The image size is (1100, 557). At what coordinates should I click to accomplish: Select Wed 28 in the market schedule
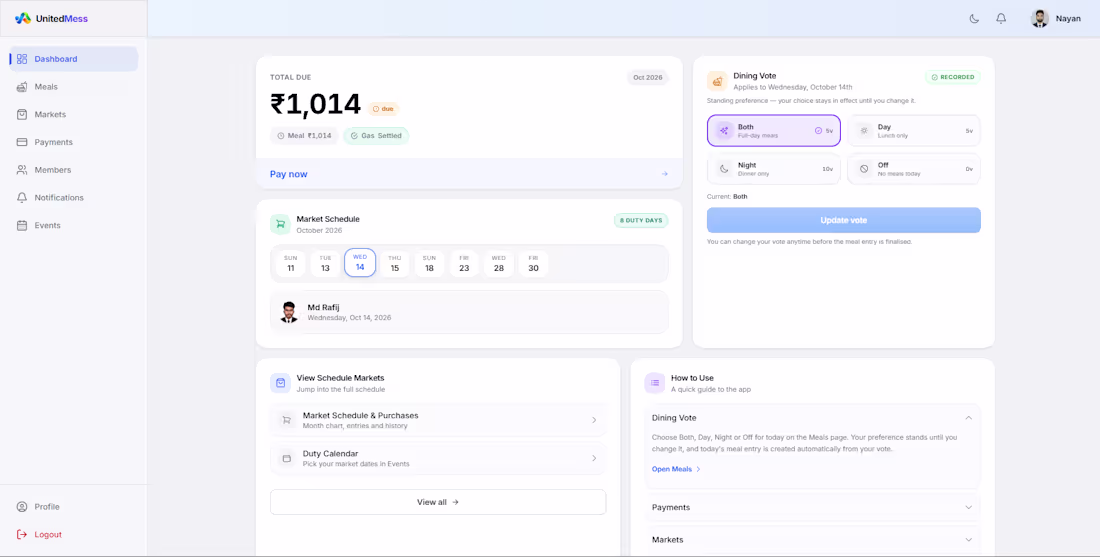pos(499,263)
